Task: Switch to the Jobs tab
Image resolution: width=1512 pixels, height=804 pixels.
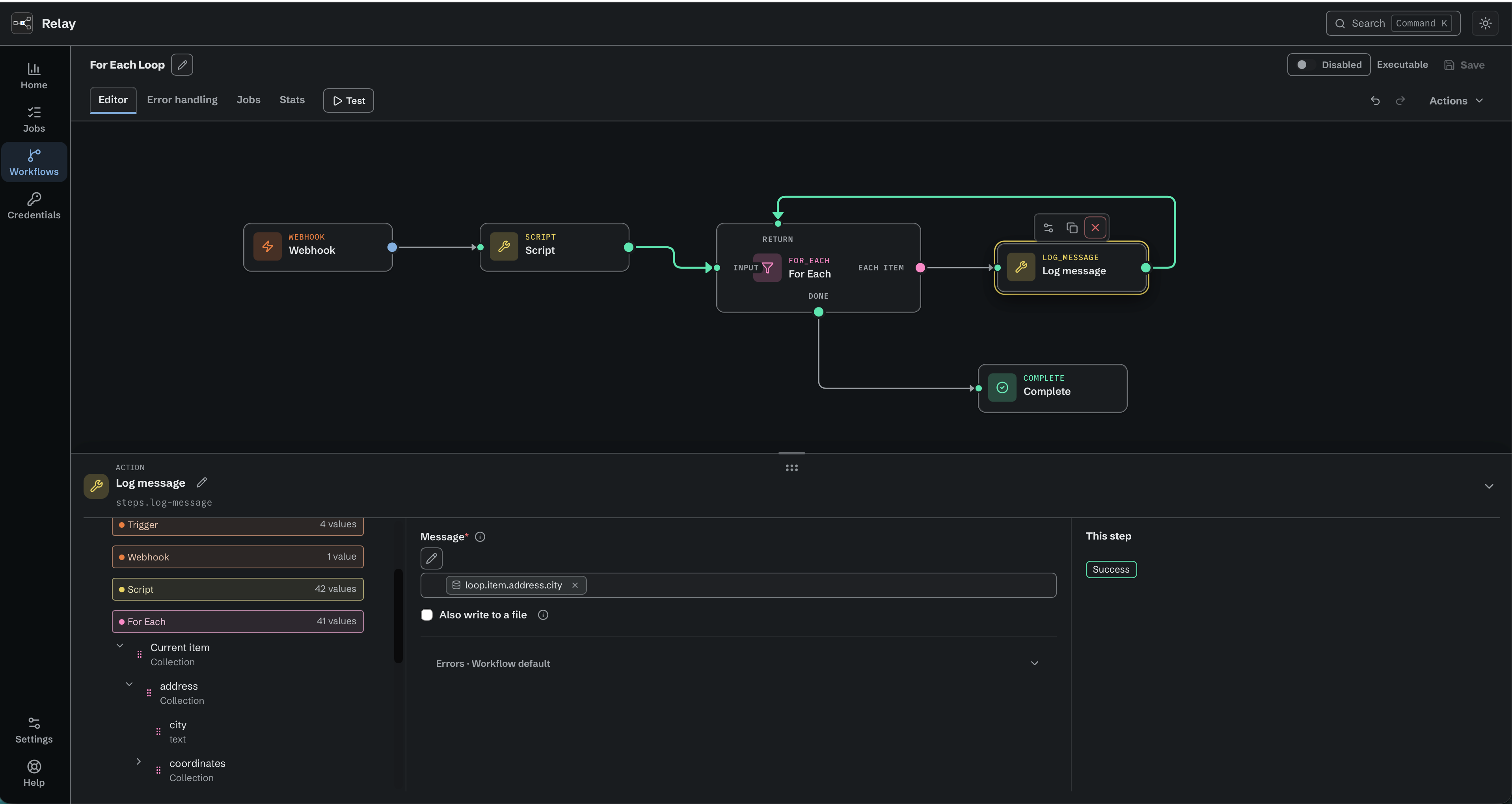Action: point(248,100)
